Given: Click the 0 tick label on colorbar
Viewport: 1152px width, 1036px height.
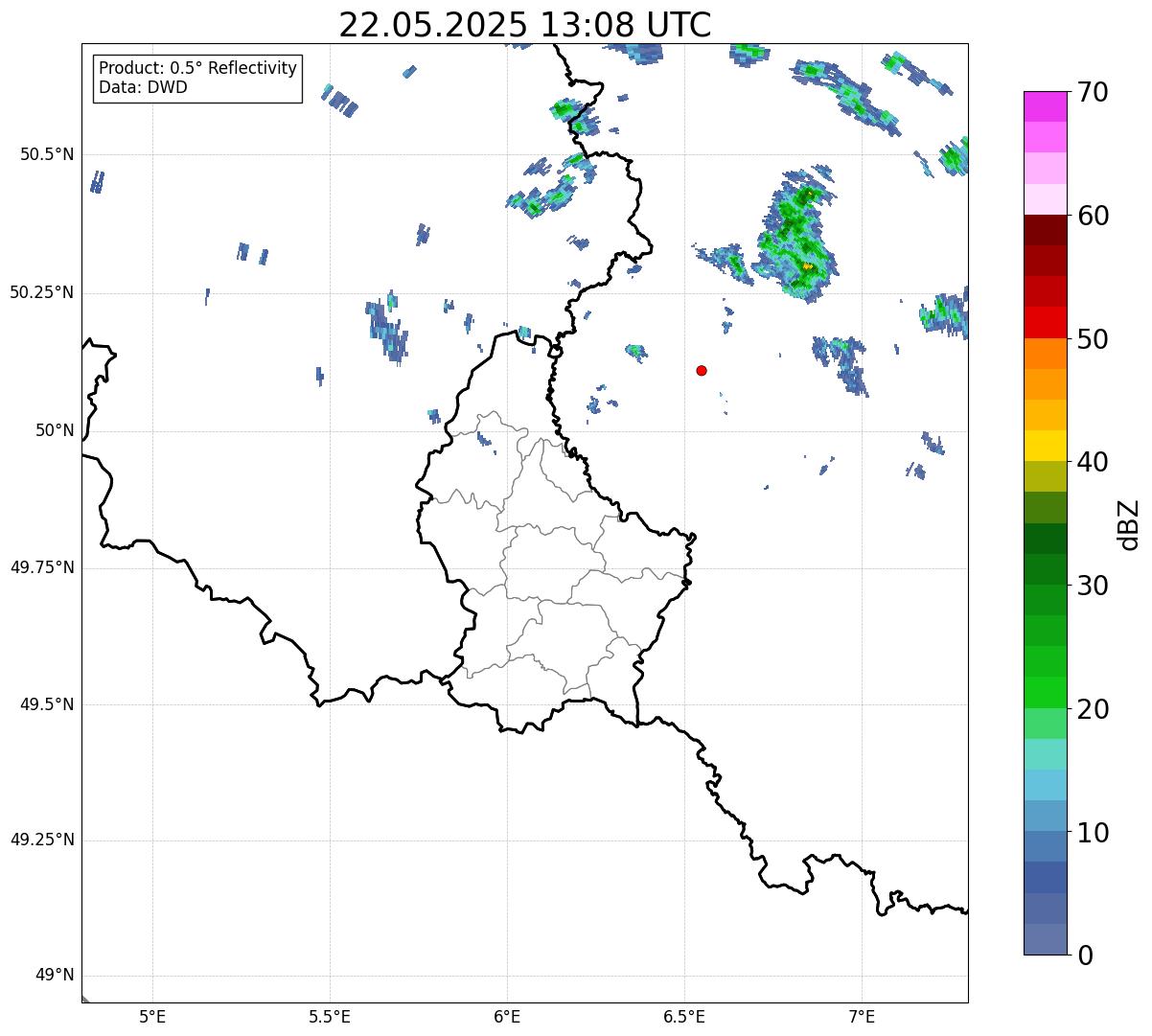Looking at the screenshot, I should coord(1085,955).
